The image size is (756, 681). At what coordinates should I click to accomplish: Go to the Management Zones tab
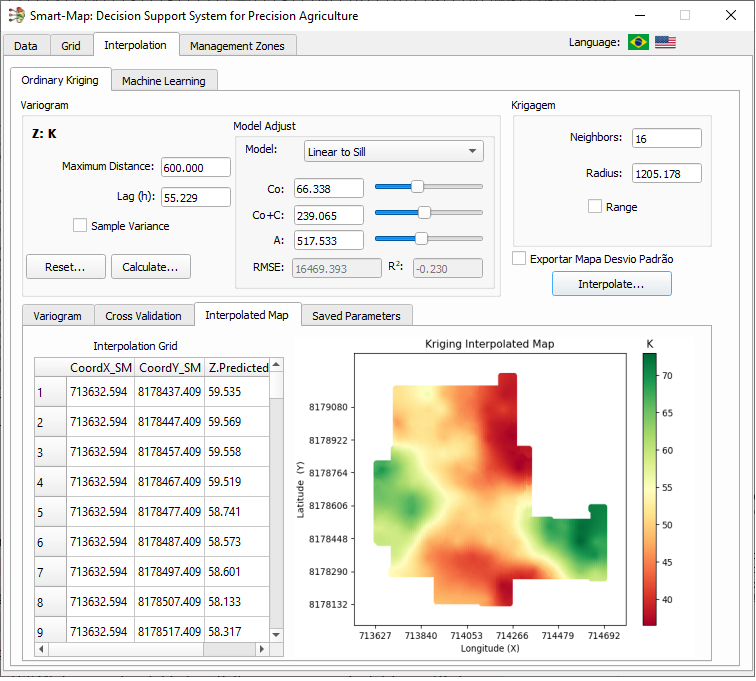pos(237,46)
